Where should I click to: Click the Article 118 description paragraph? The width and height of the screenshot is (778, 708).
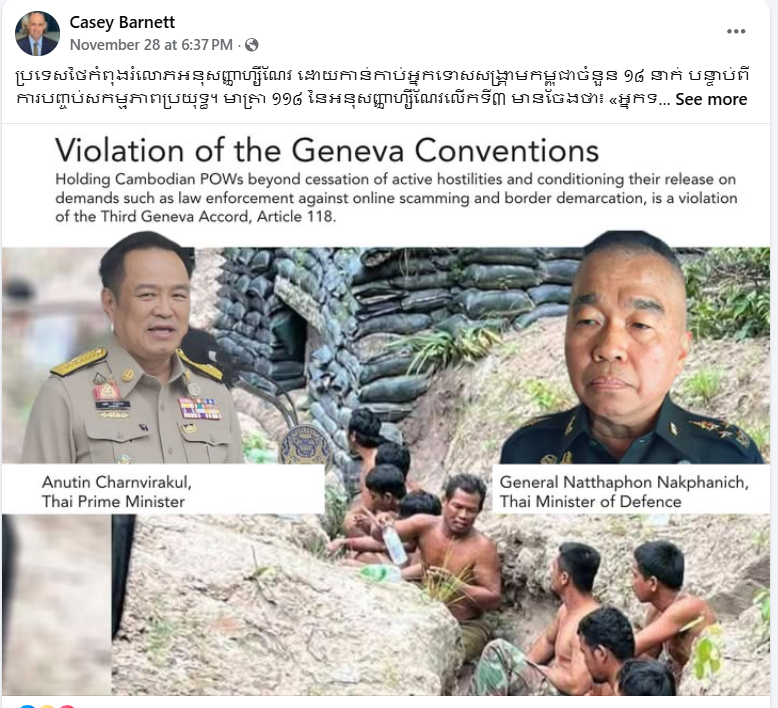(396, 198)
